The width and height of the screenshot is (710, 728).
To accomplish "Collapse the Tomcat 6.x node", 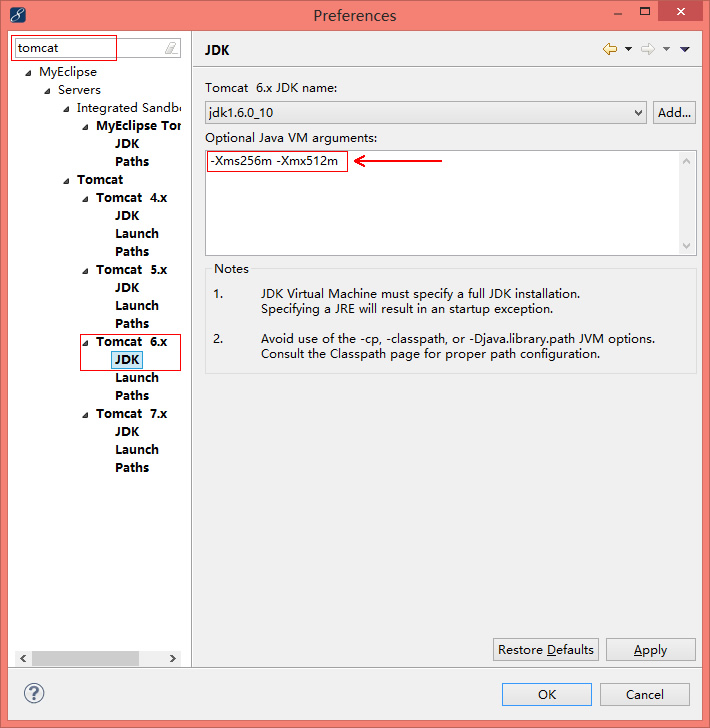I will coord(85,343).
